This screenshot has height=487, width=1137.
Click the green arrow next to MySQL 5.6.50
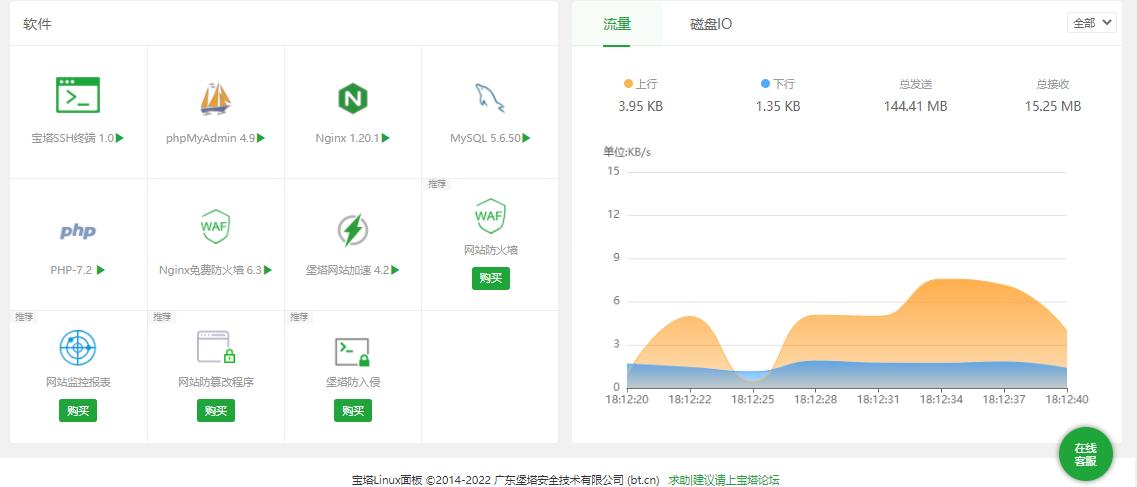click(526, 138)
